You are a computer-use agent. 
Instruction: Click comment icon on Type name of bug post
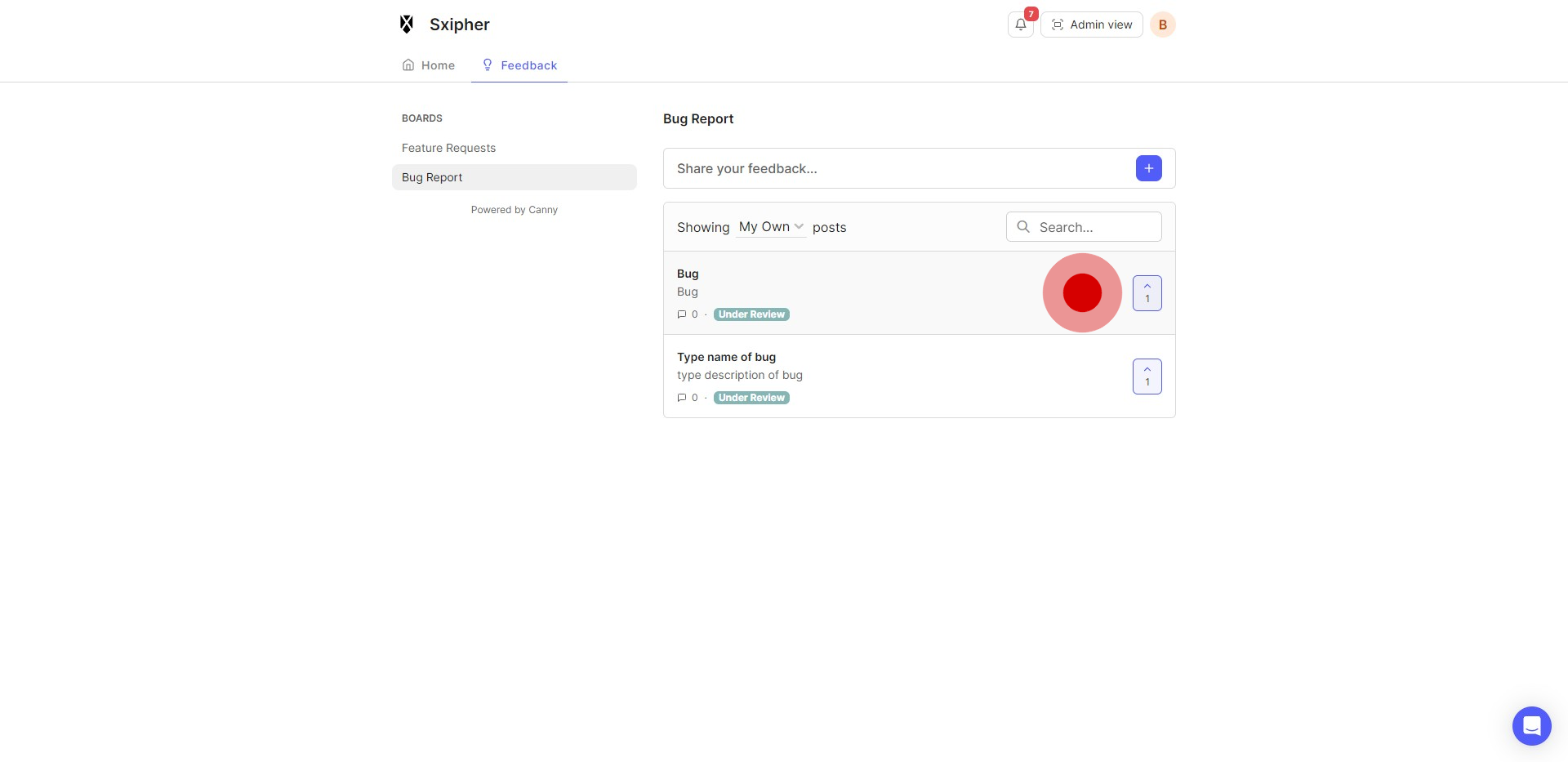(682, 398)
